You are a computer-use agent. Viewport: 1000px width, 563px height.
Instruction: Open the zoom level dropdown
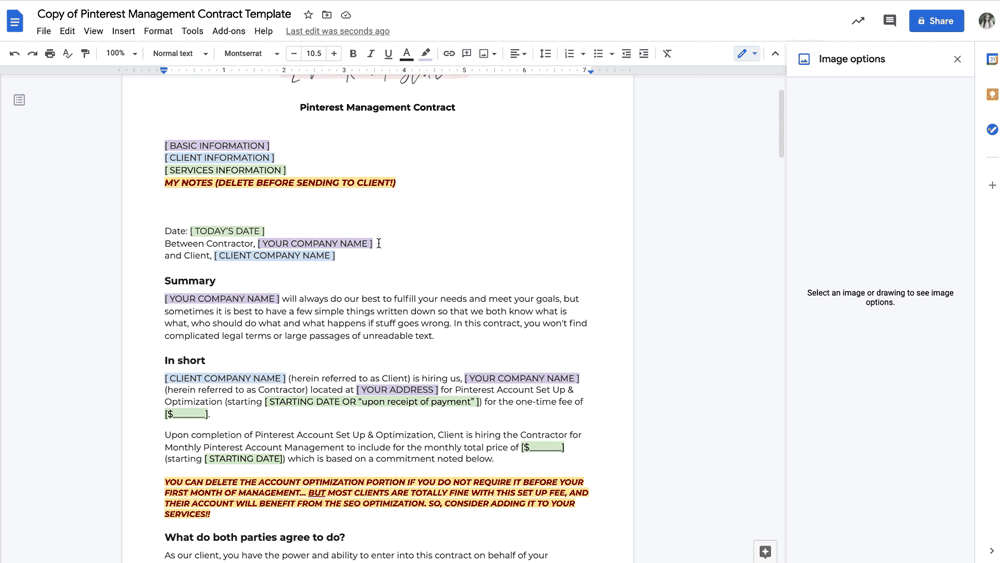pyautogui.click(x=120, y=54)
